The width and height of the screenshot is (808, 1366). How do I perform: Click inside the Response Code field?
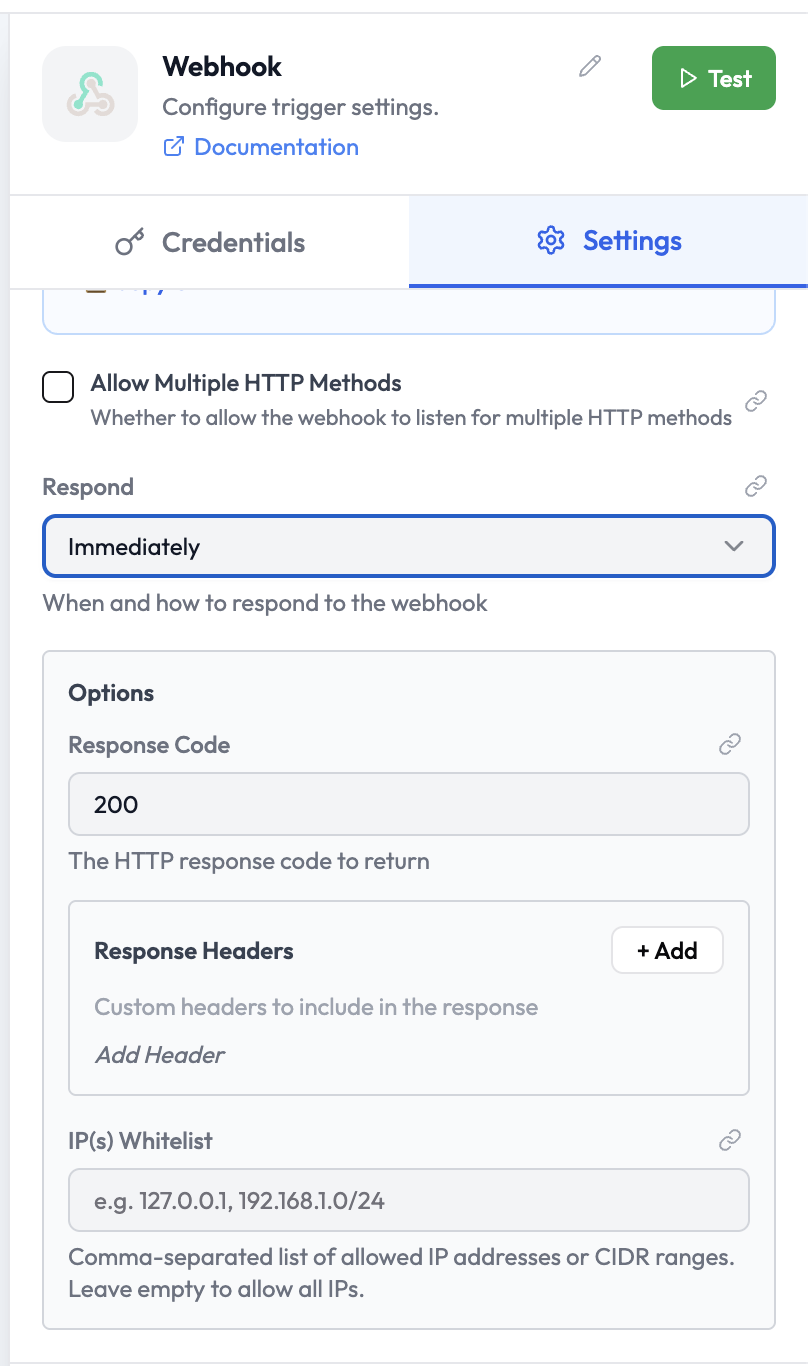tap(408, 804)
